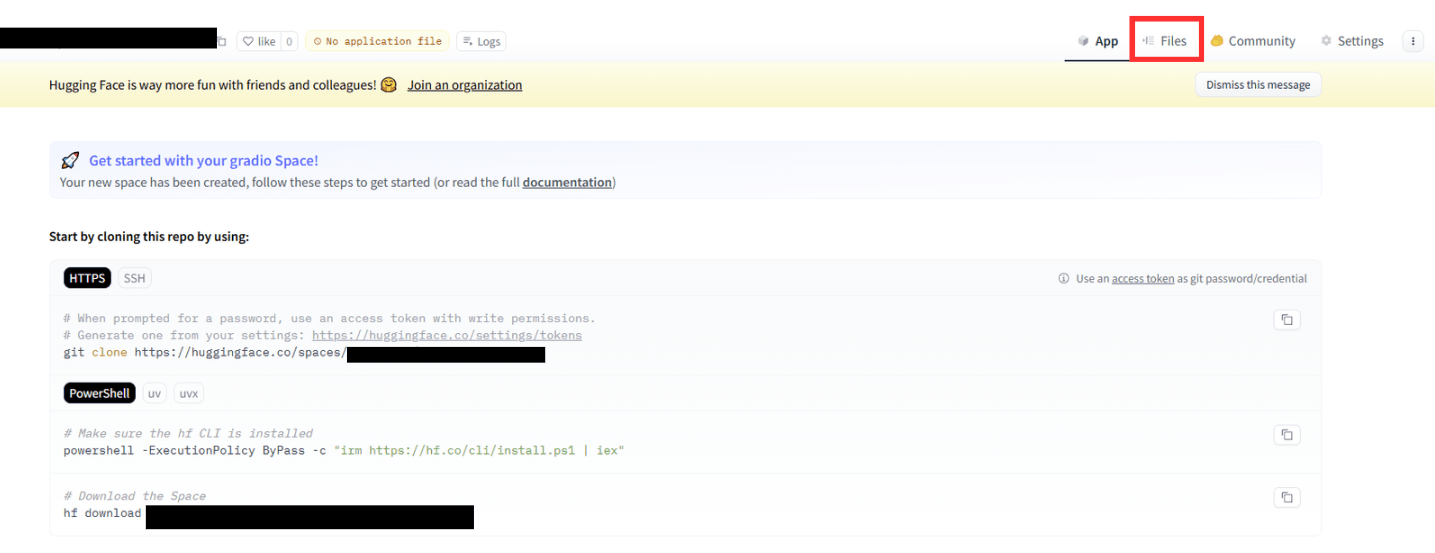
Task: Choose the uvx install option
Action: (188, 393)
